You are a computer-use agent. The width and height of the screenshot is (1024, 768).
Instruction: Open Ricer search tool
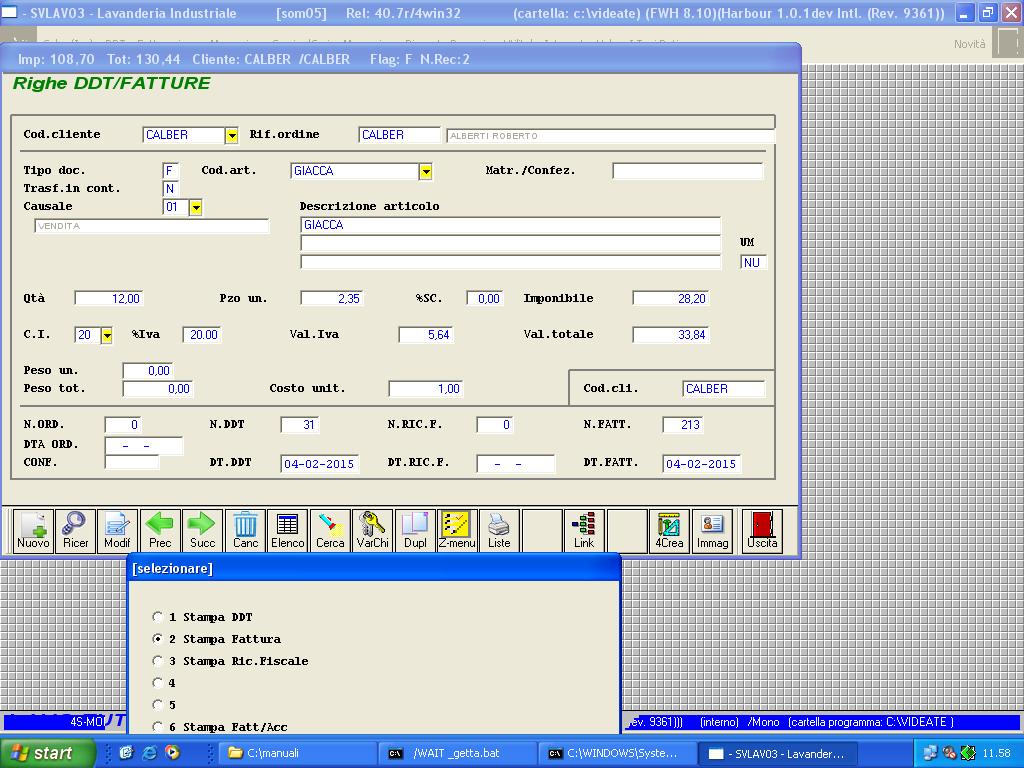76,531
